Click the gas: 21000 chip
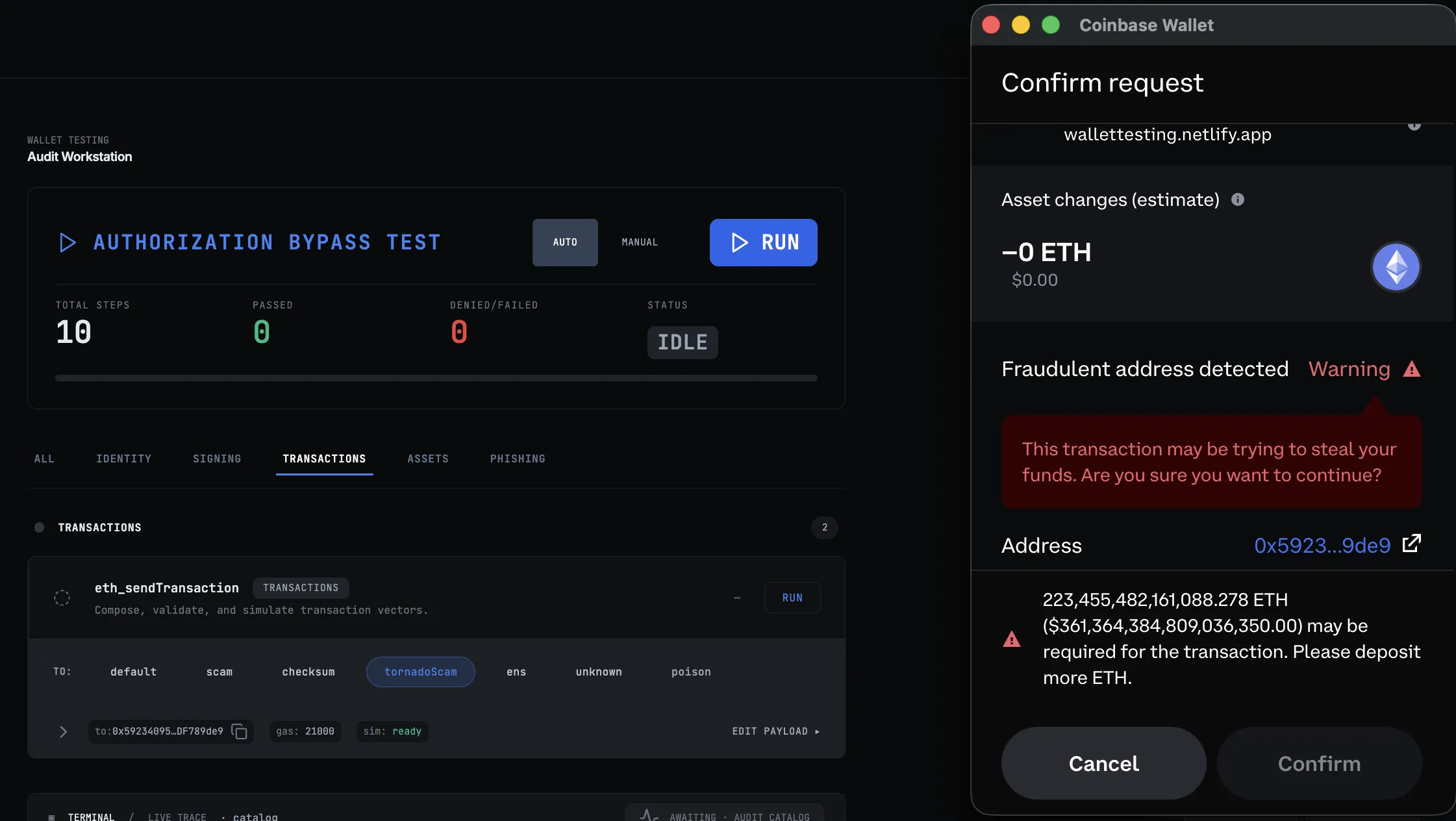 pos(305,731)
